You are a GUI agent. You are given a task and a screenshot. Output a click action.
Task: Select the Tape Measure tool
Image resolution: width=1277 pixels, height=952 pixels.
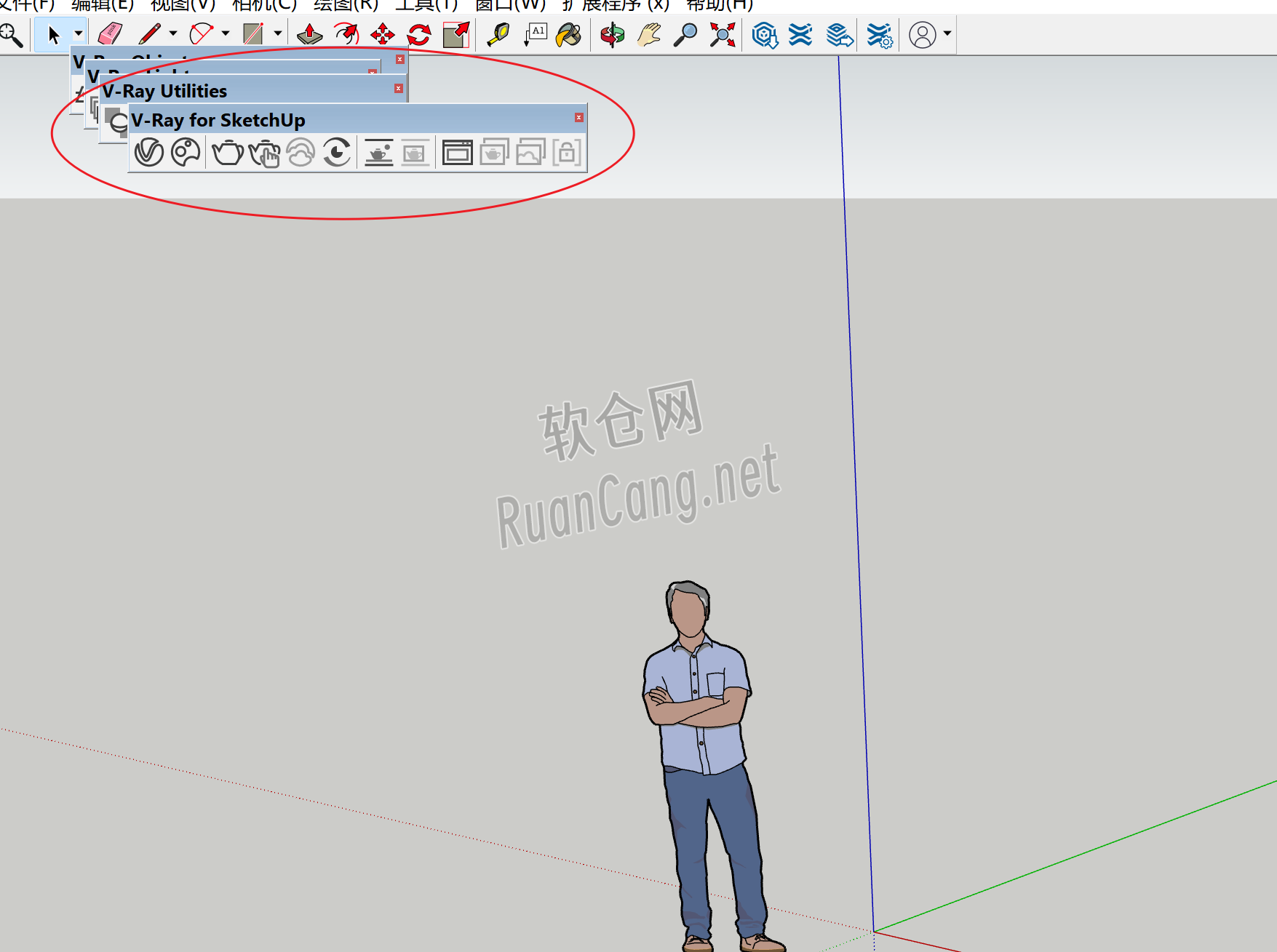tap(498, 33)
